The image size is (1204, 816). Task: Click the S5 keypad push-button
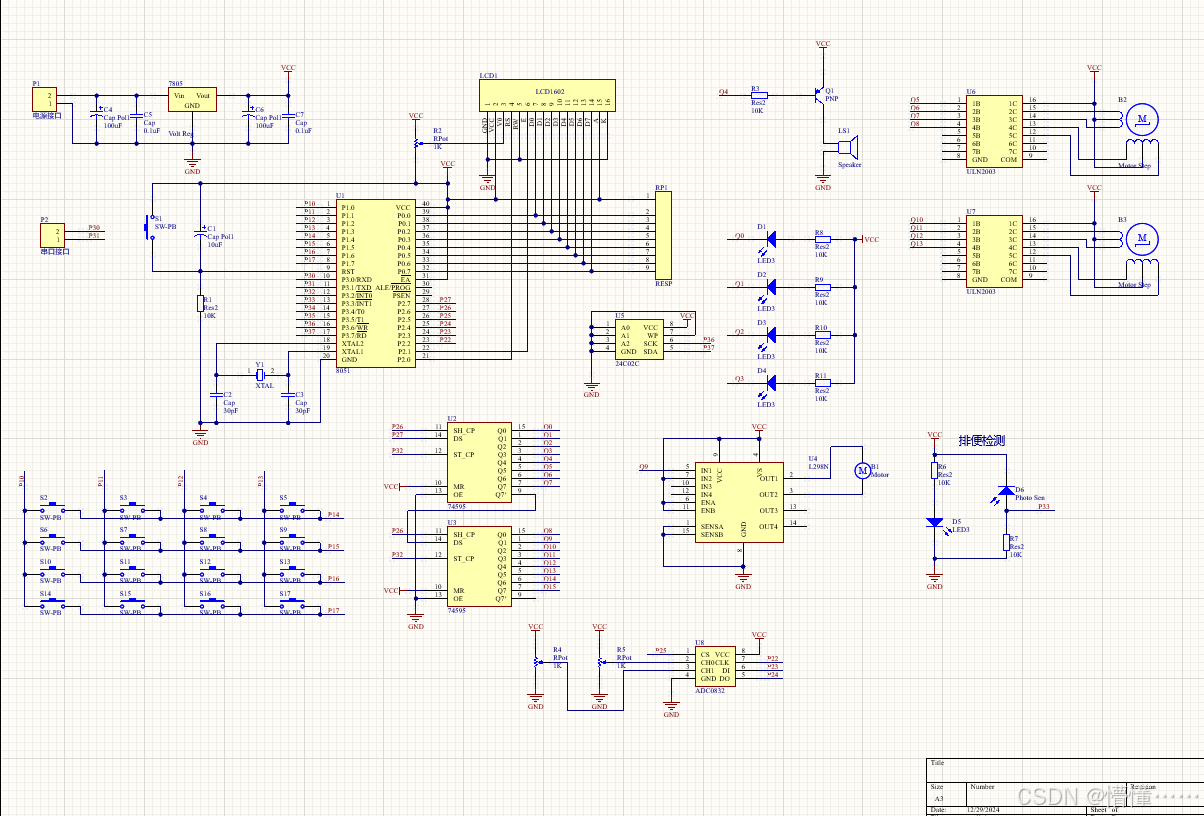point(291,507)
